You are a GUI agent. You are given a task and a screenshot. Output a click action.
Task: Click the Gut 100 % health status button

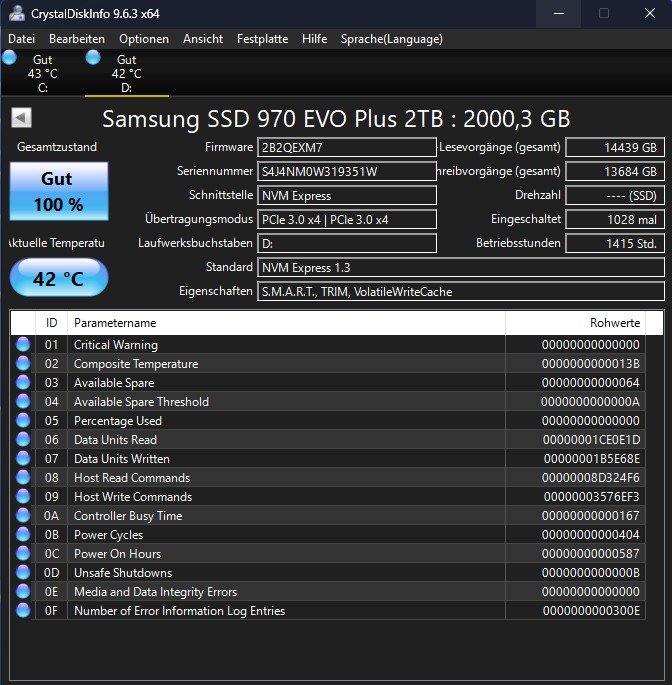59,191
